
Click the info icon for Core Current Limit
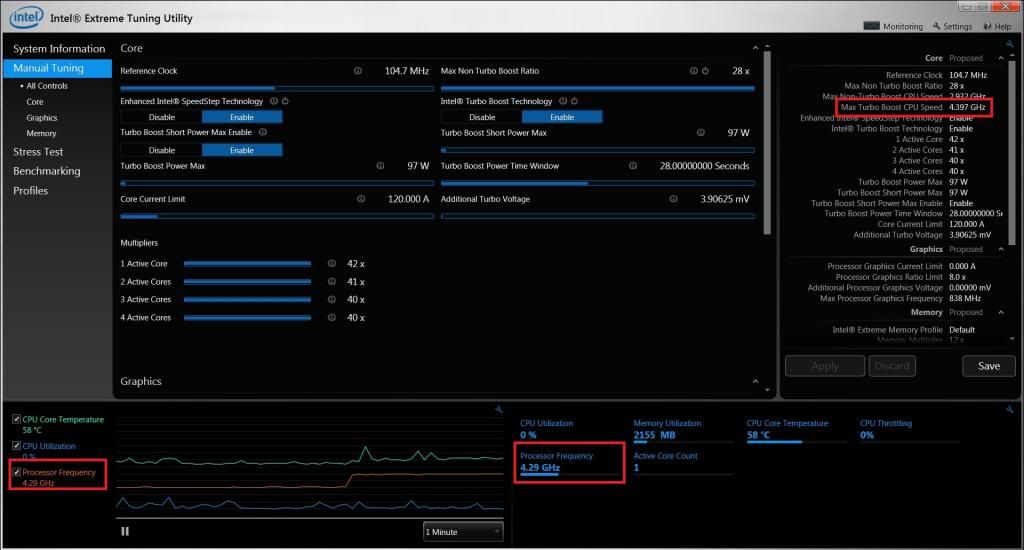pyautogui.click(x=360, y=199)
